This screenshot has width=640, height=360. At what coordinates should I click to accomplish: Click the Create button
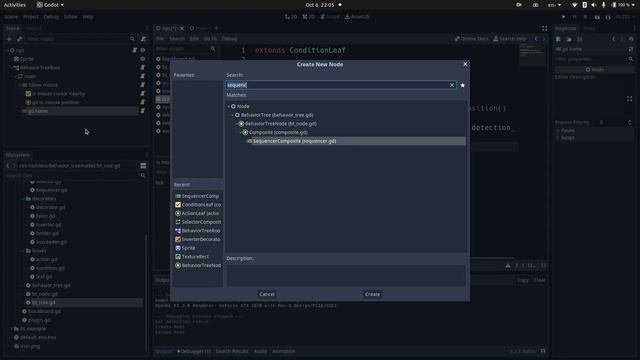coord(372,294)
